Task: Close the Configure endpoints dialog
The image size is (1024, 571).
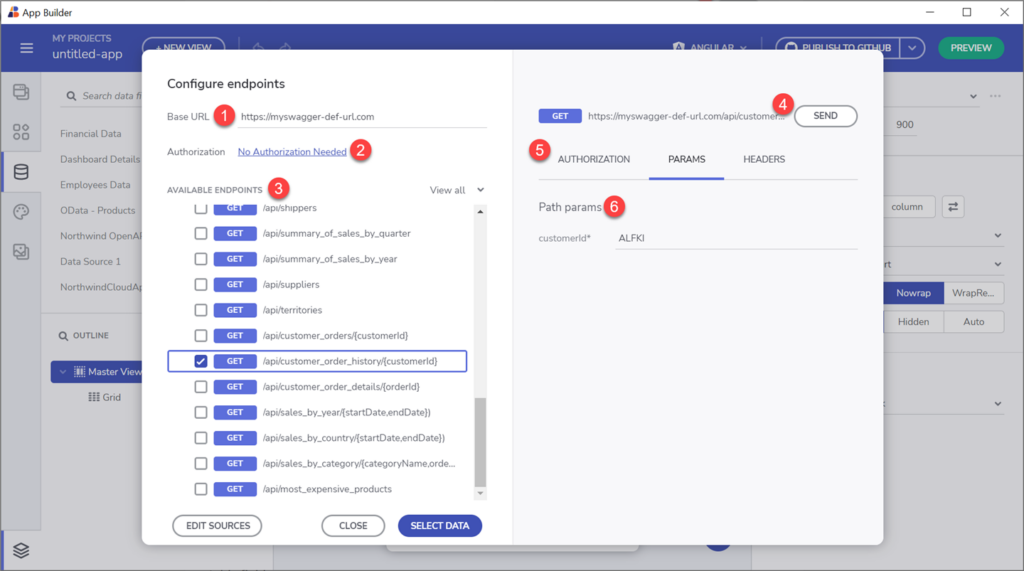Action: click(353, 525)
